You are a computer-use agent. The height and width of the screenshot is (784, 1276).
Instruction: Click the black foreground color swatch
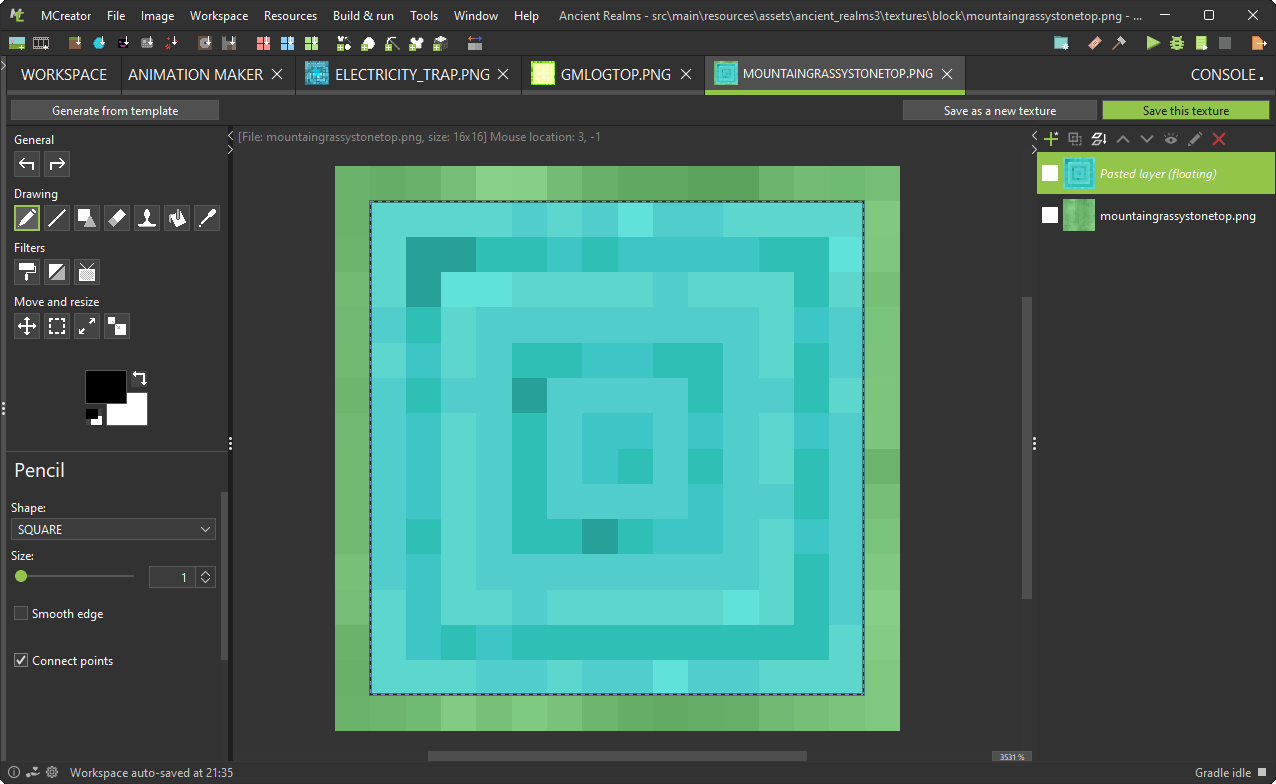(x=106, y=387)
